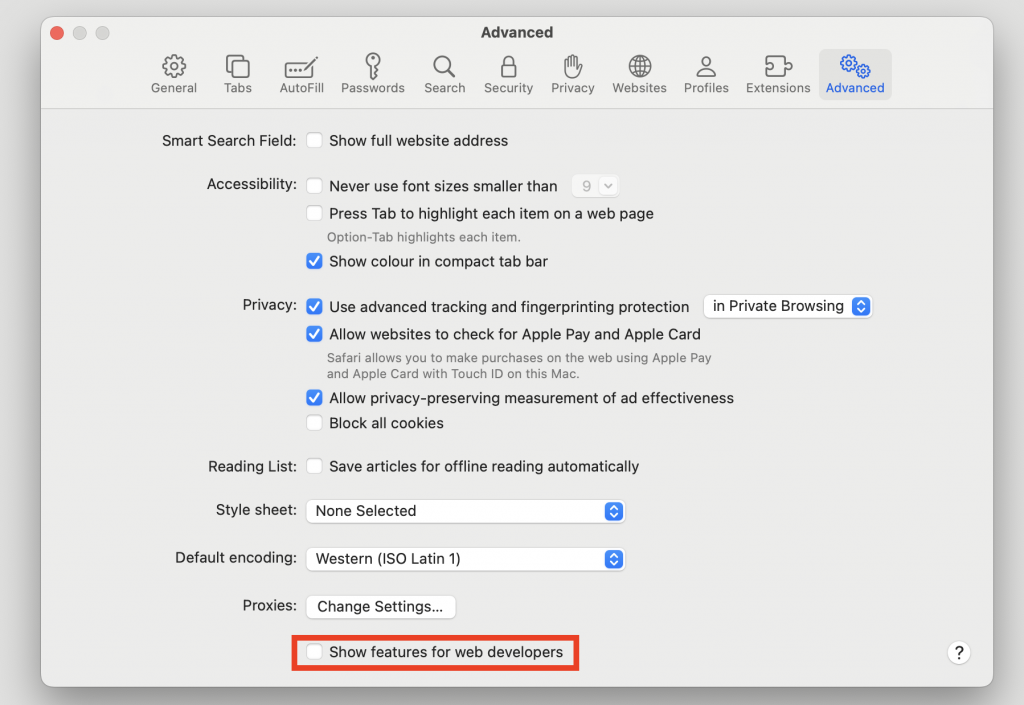This screenshot has width=1024, height=705.
Task: Switch to the Tabs settings icon
Action: pos(237,73)
